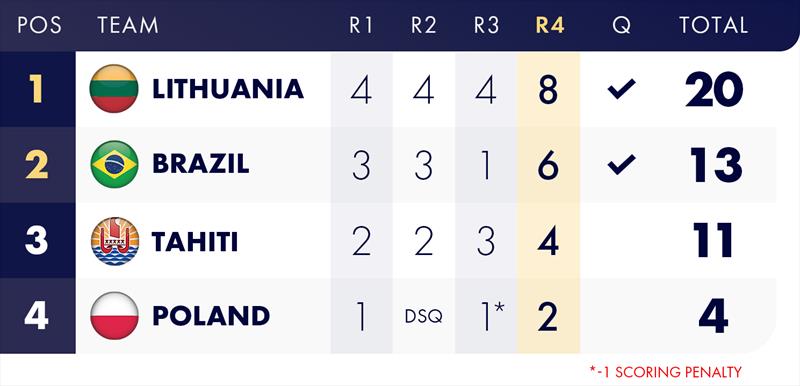Click Lithuania's qualified checkmark

(x=621, y=89)
